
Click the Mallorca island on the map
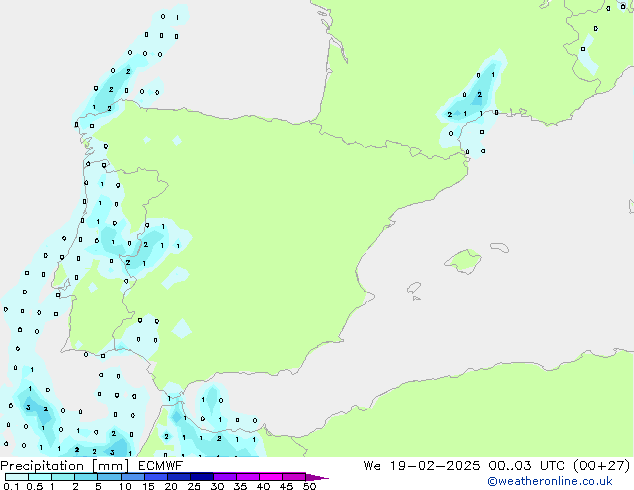point(463,261)
